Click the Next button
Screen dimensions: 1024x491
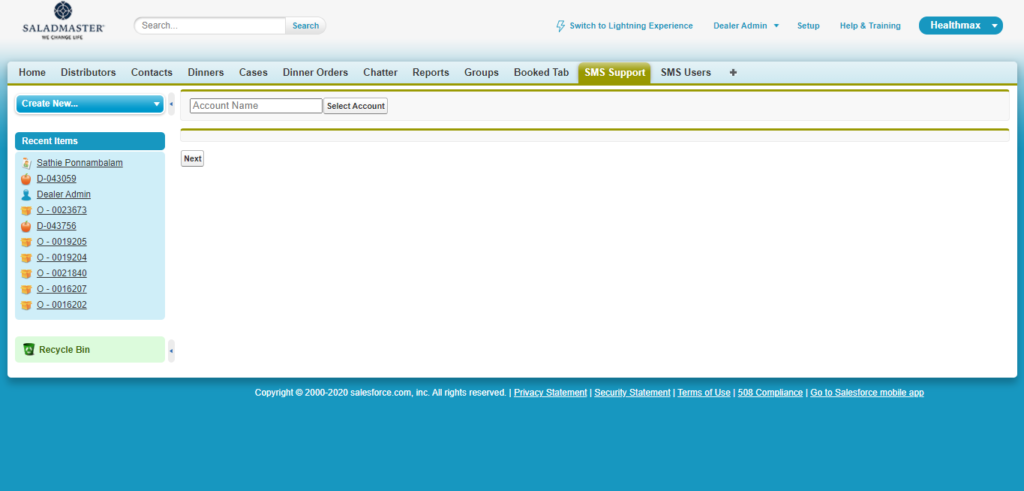[193, 159]
